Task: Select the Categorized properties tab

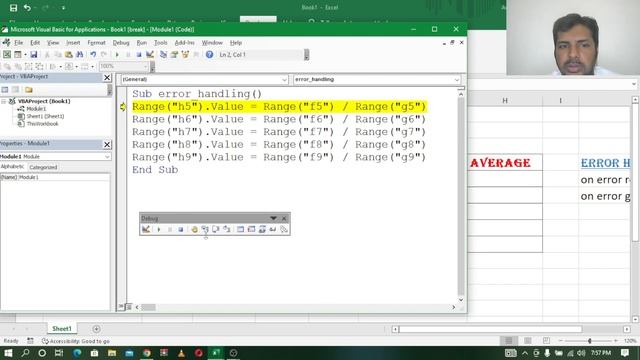Action: pyautogui.click(x=43, y=167)
